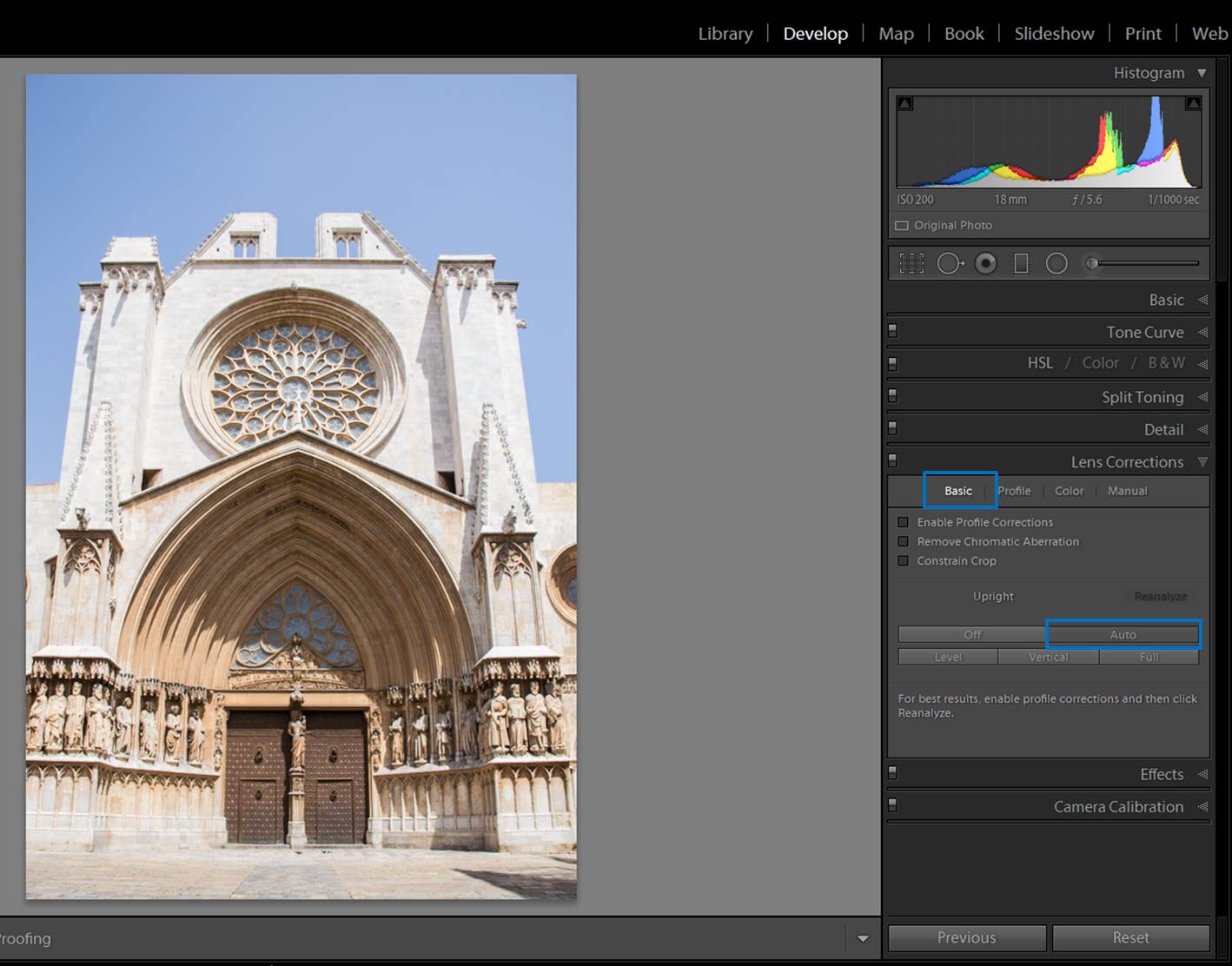Toggle shadow clipping indicator in histogram
The image size is (1232, 966).
(x=904, y=103)
